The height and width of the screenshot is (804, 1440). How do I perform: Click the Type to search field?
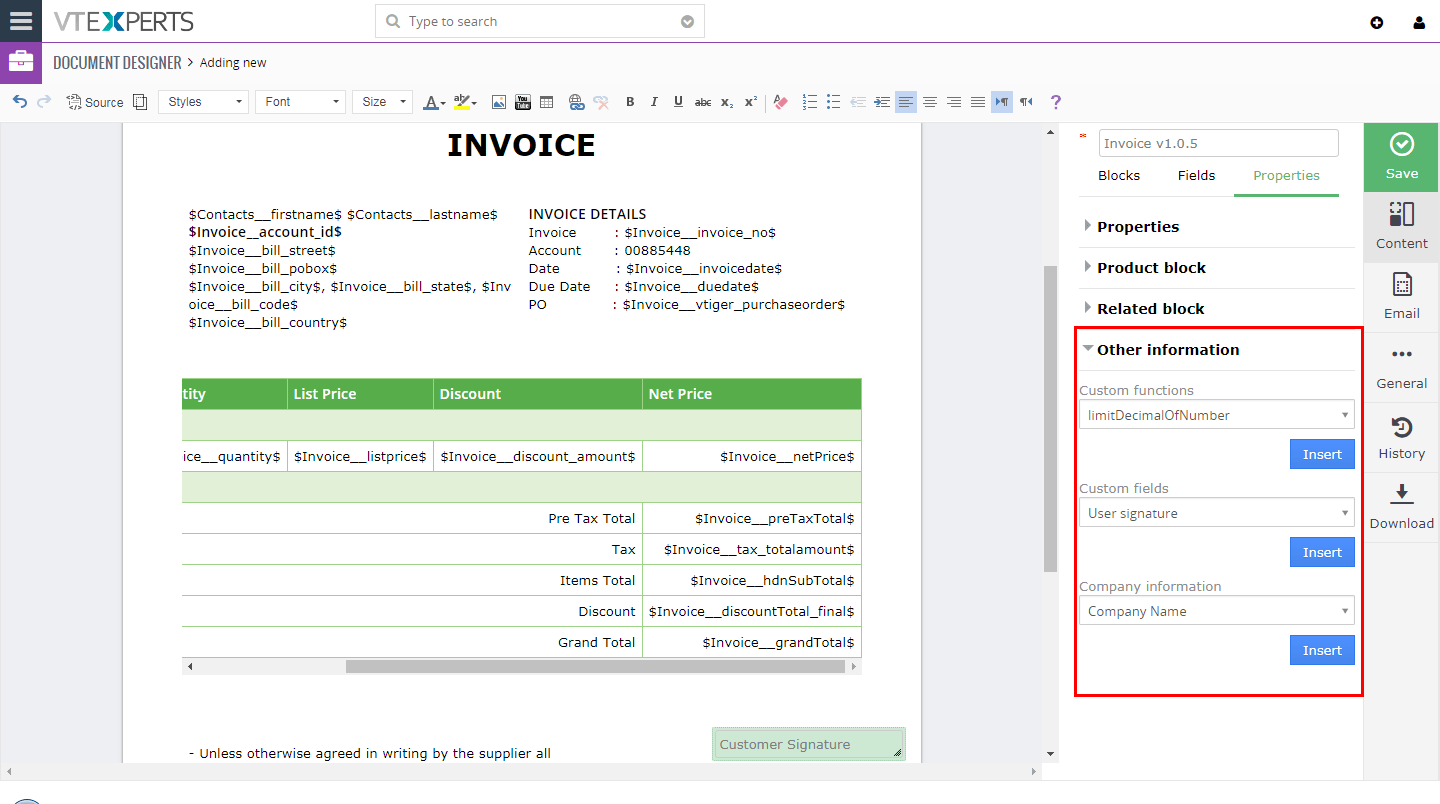click(x=540, y=21)
